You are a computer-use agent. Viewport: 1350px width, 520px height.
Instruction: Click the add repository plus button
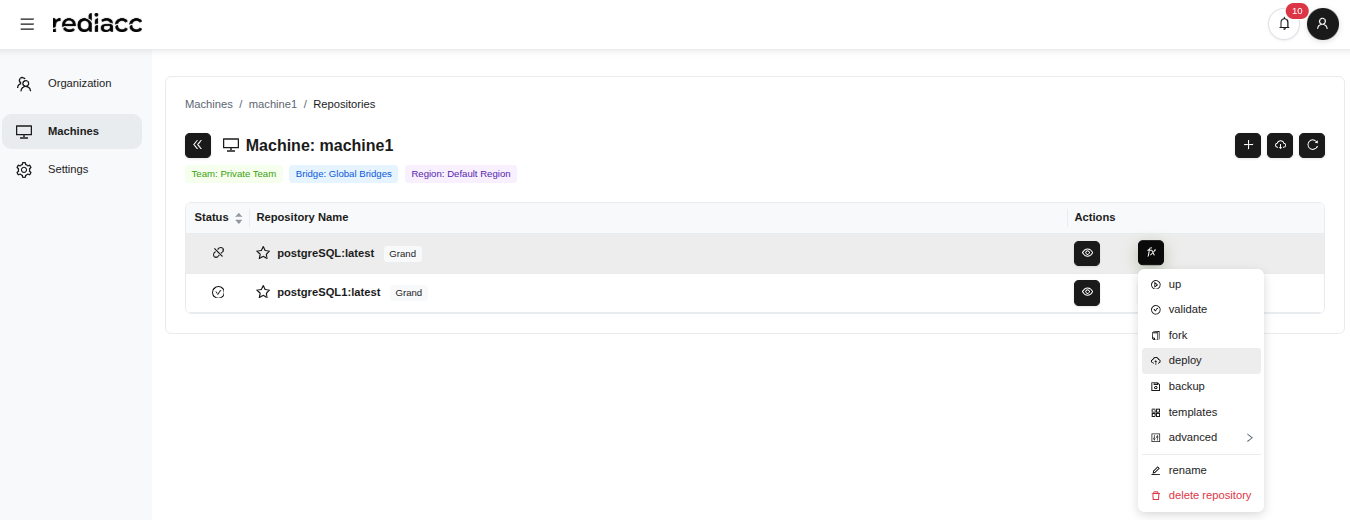tap(1248, 145)
